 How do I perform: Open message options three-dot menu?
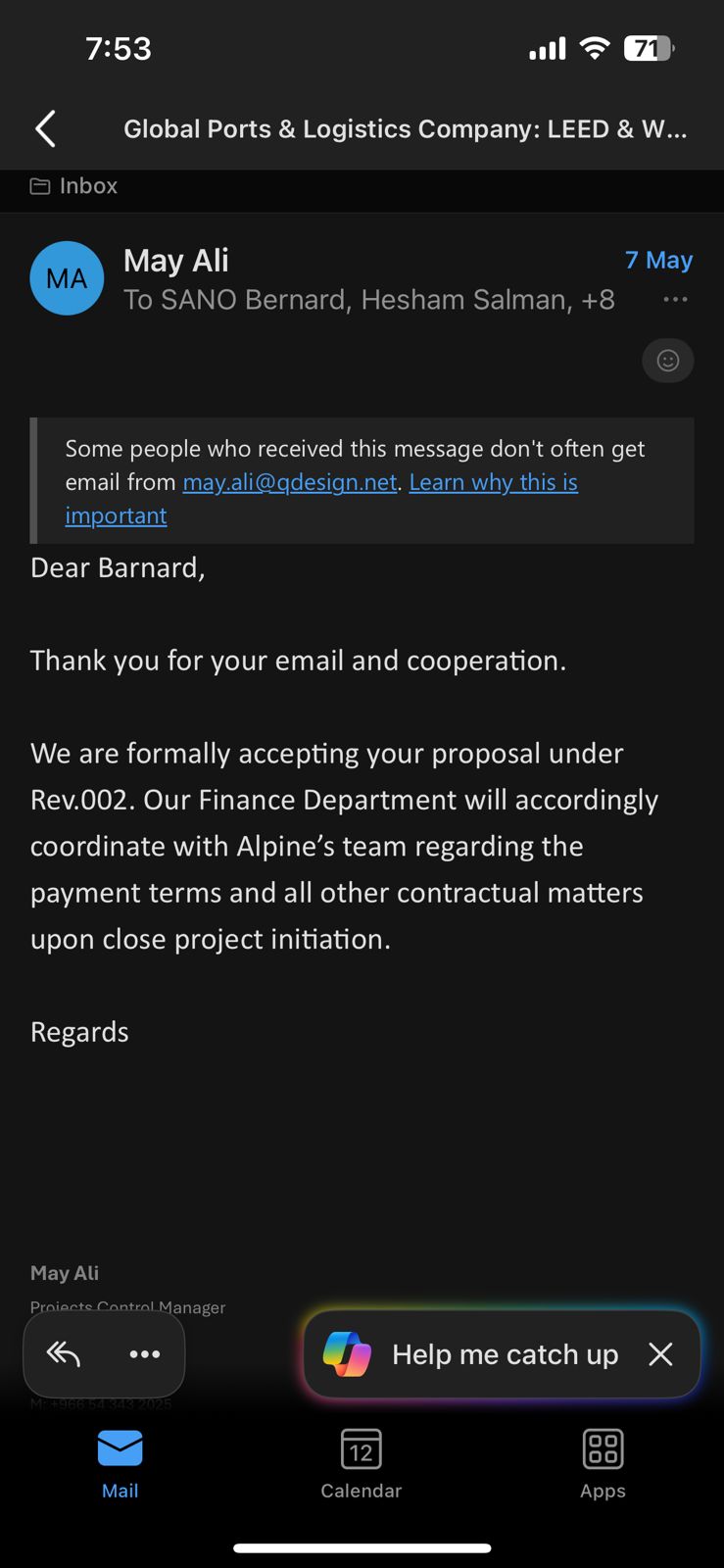[x=675, y=300]
